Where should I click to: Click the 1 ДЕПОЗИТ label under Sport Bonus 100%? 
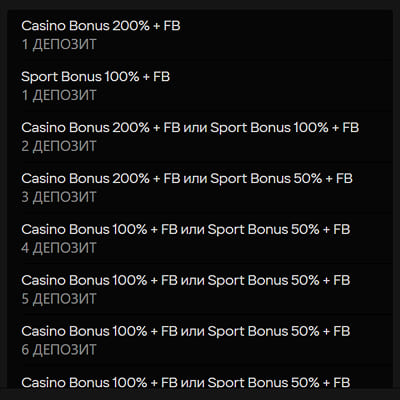point(59,95)
